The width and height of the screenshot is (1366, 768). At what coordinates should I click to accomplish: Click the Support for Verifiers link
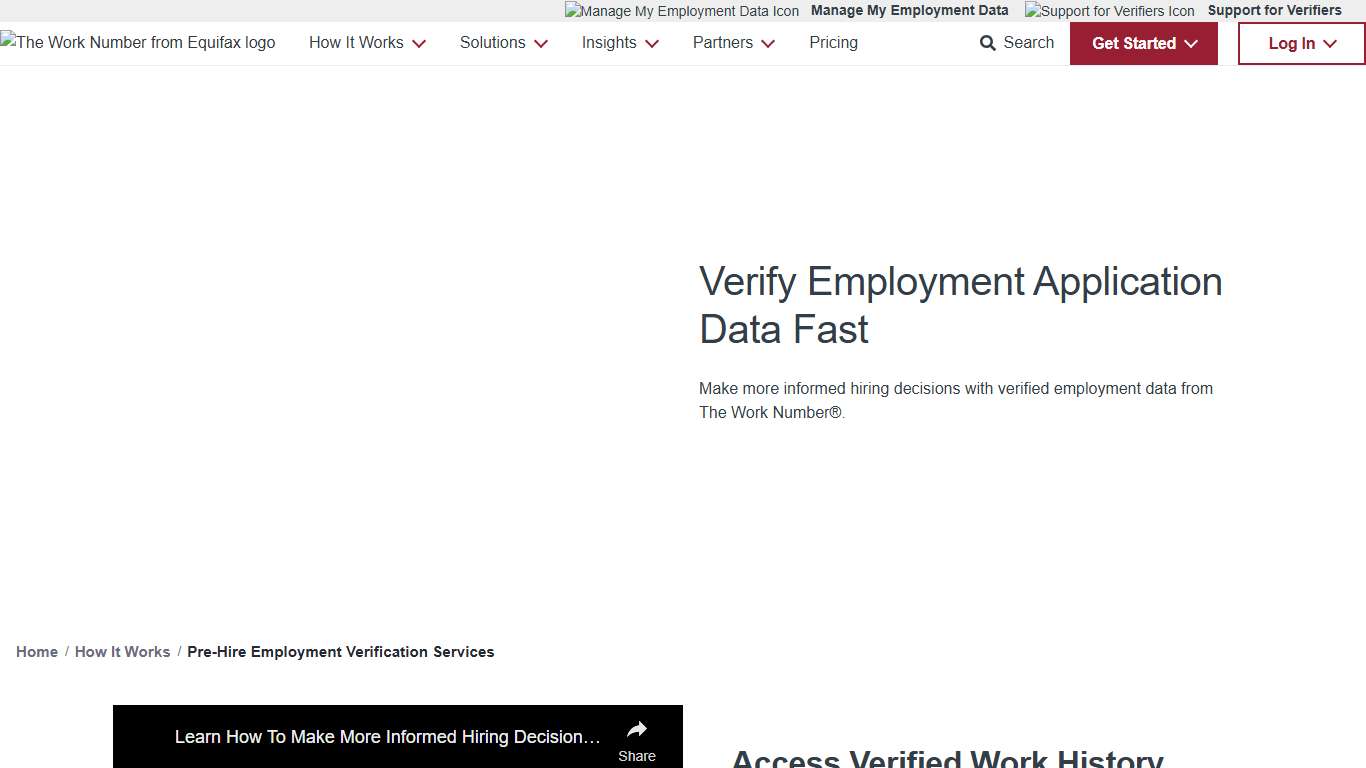(x=1275, y=10)
